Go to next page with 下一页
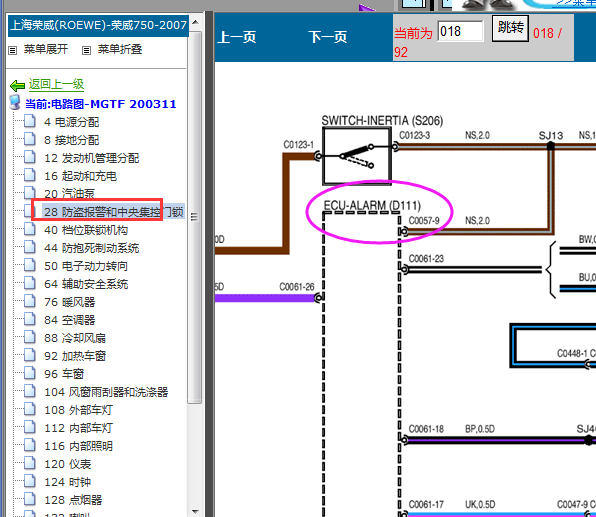 pos(328,37)
